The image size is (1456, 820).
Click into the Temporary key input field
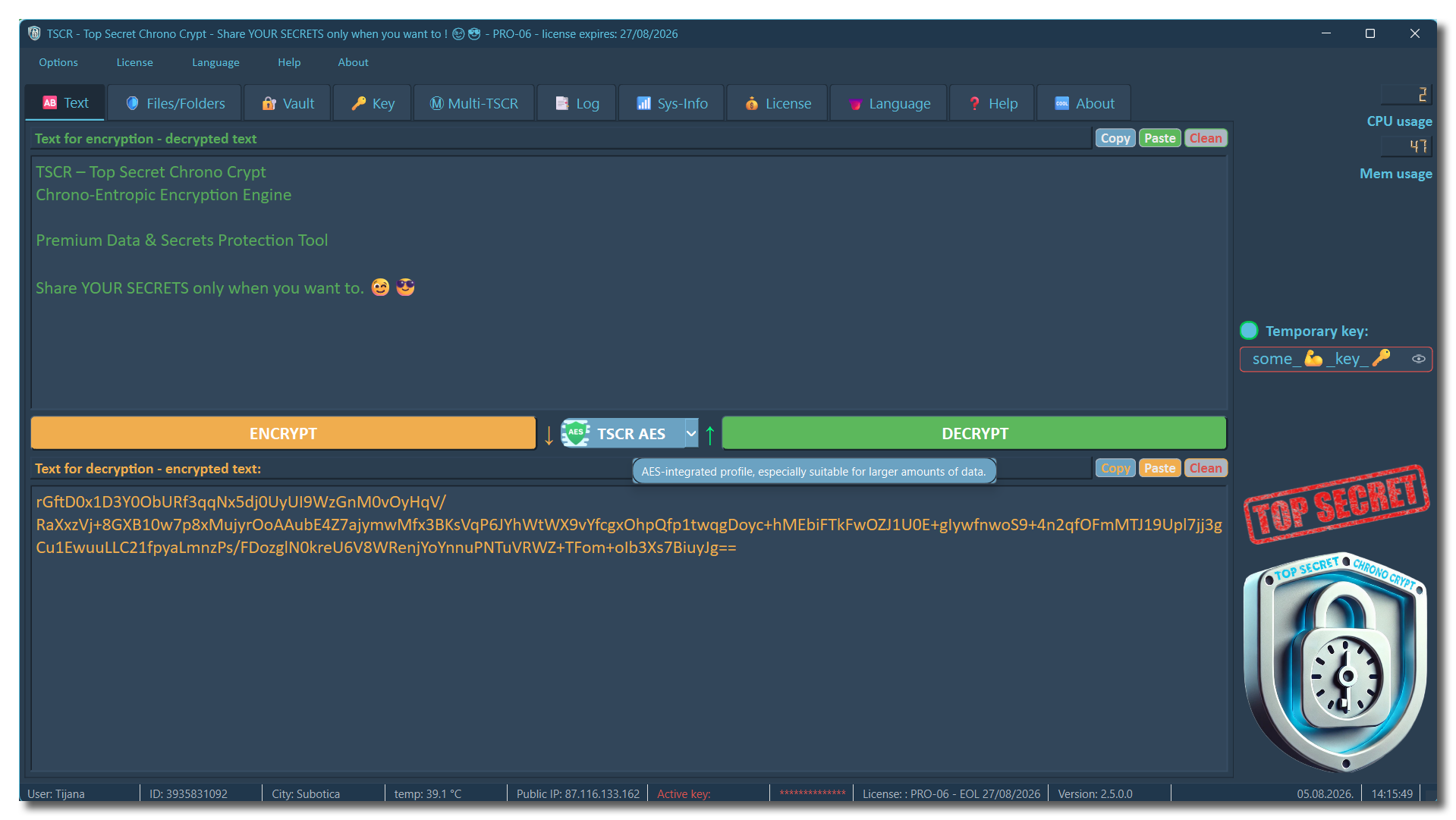[1335, 359]
